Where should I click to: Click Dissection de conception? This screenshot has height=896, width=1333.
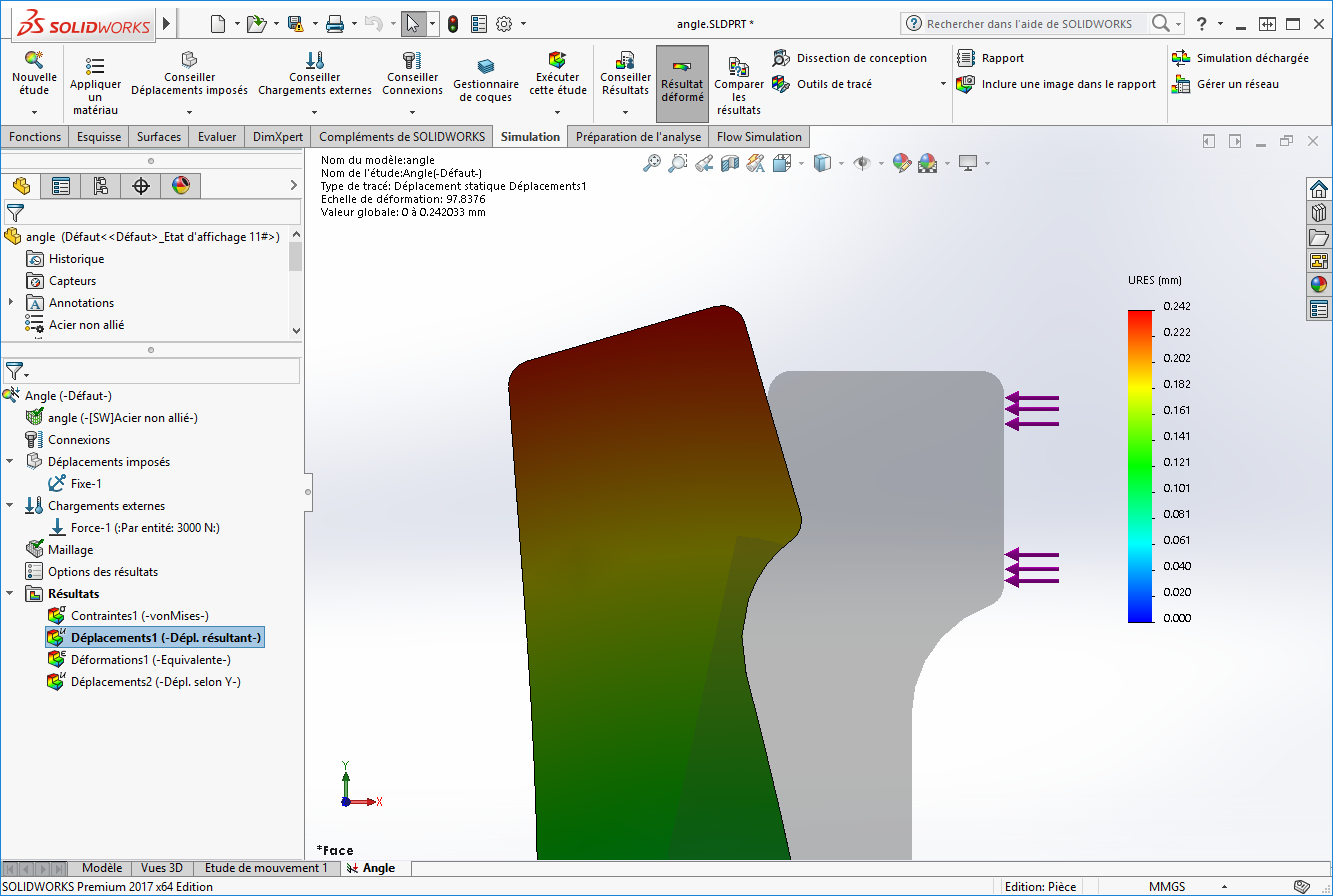coord(850,58)
